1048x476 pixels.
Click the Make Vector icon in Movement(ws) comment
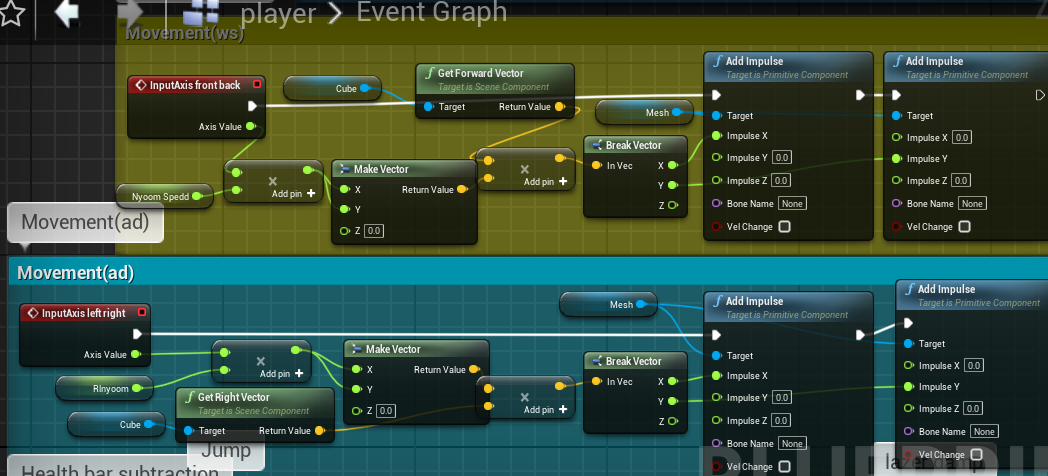pyautogui.click(x=346, y=169)
